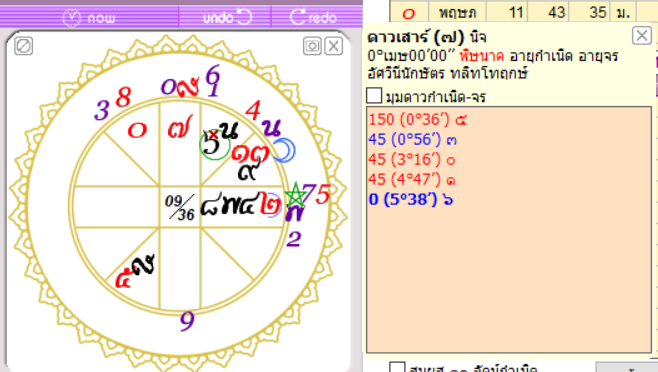Click the slashed-circle icon on chart panel

click(x=23, y=46)
